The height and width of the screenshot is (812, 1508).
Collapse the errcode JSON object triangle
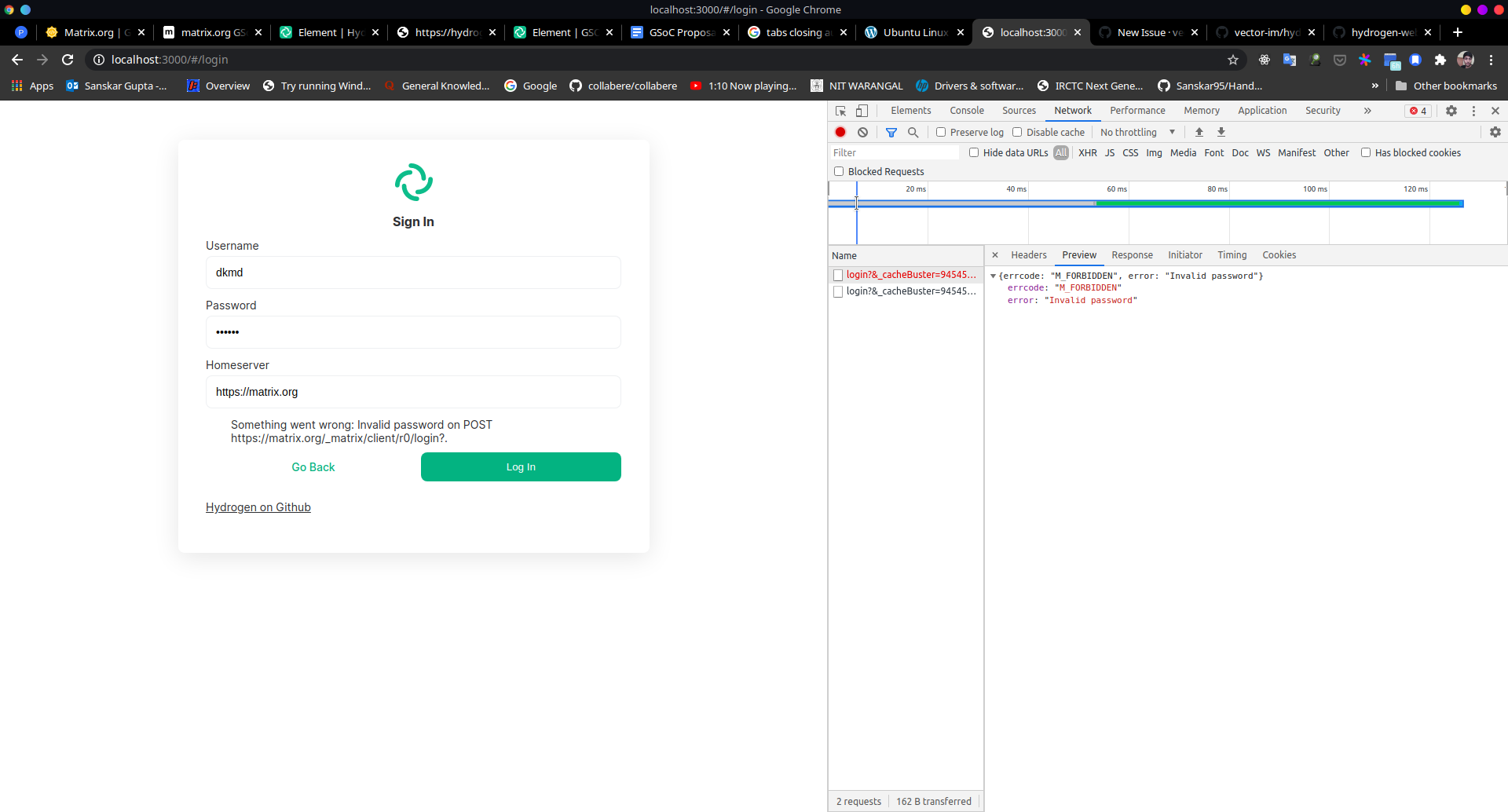coord(994,276)
